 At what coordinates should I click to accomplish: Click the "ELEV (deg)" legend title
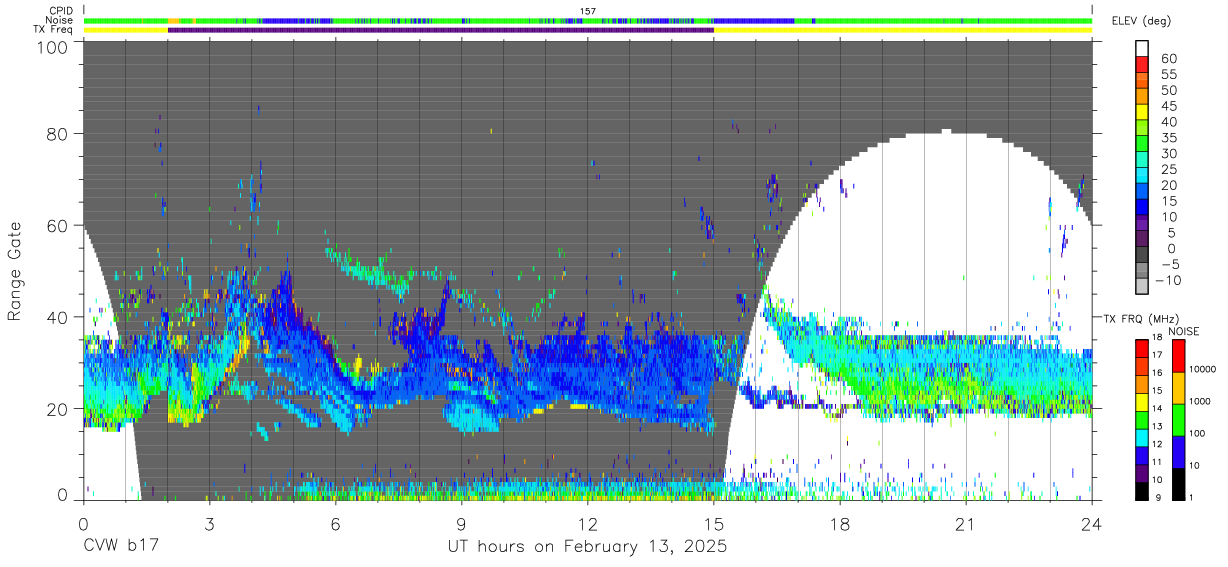click(x=1141, y=20)
